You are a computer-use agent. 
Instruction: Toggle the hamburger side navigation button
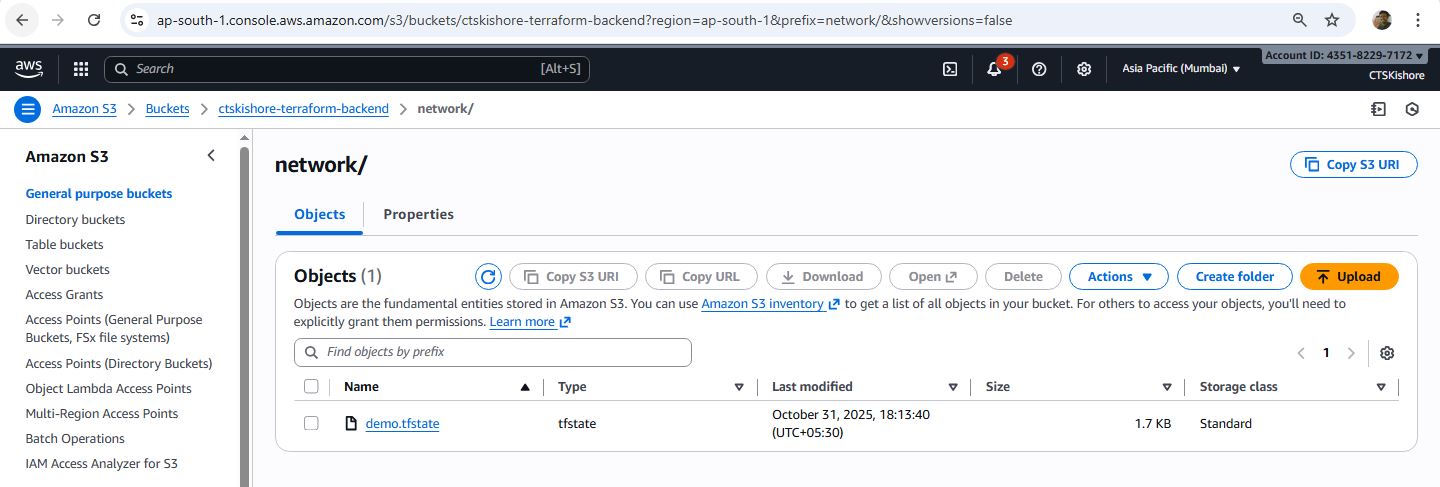point(27,109)
